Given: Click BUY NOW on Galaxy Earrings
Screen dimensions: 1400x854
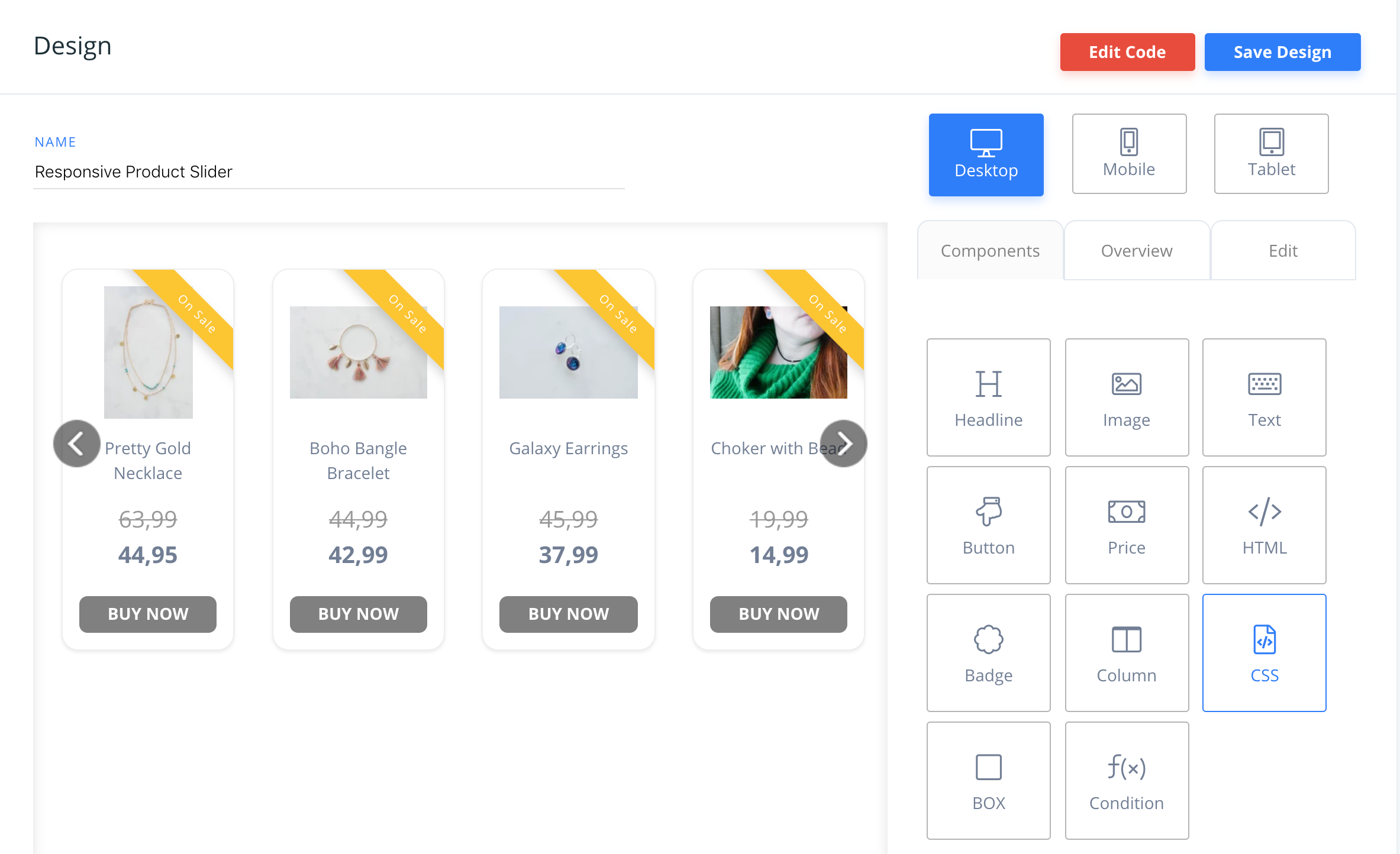Looking at the screenshot, I should point(568,614).
